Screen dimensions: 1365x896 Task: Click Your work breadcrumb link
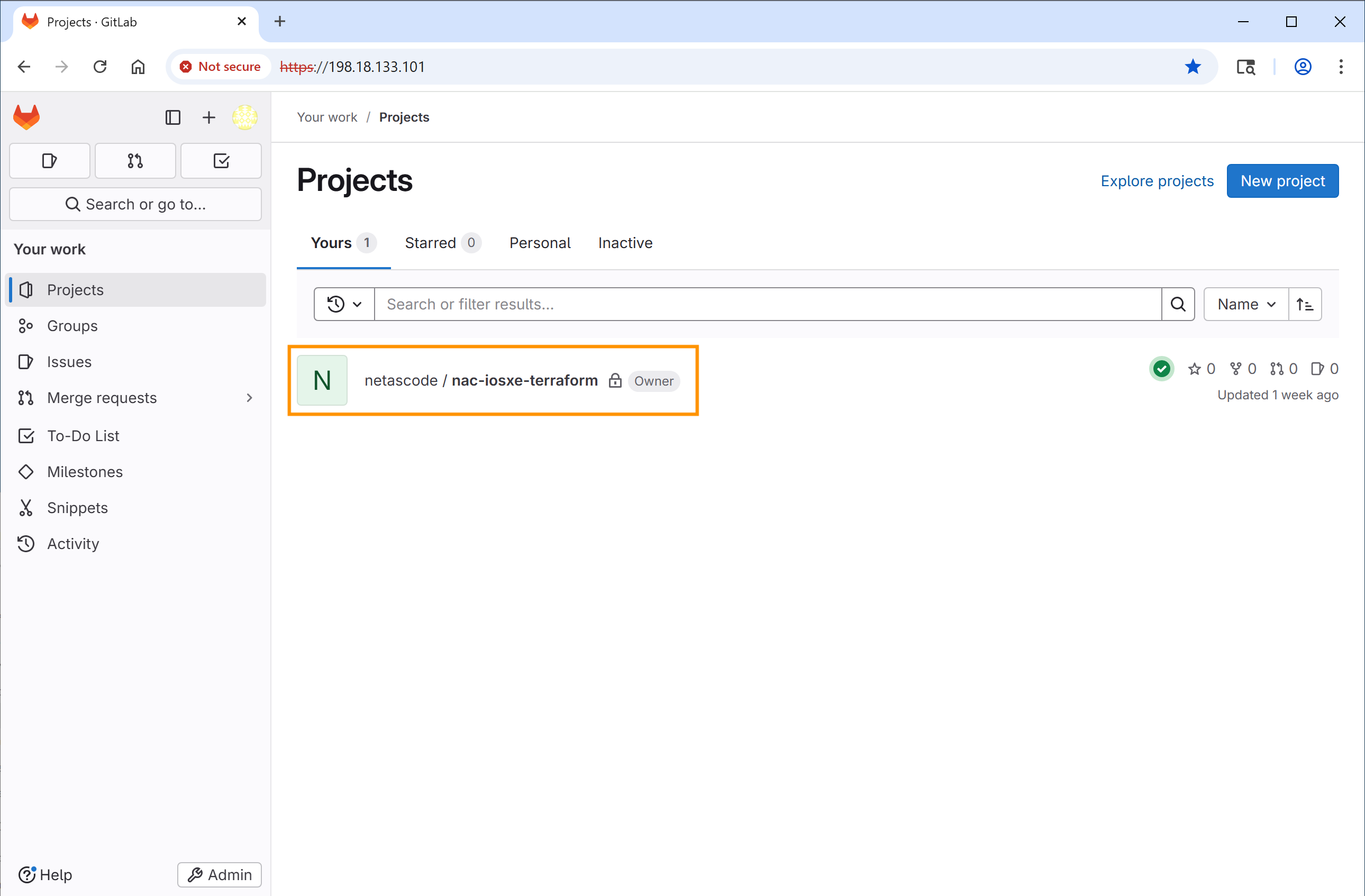327,117
